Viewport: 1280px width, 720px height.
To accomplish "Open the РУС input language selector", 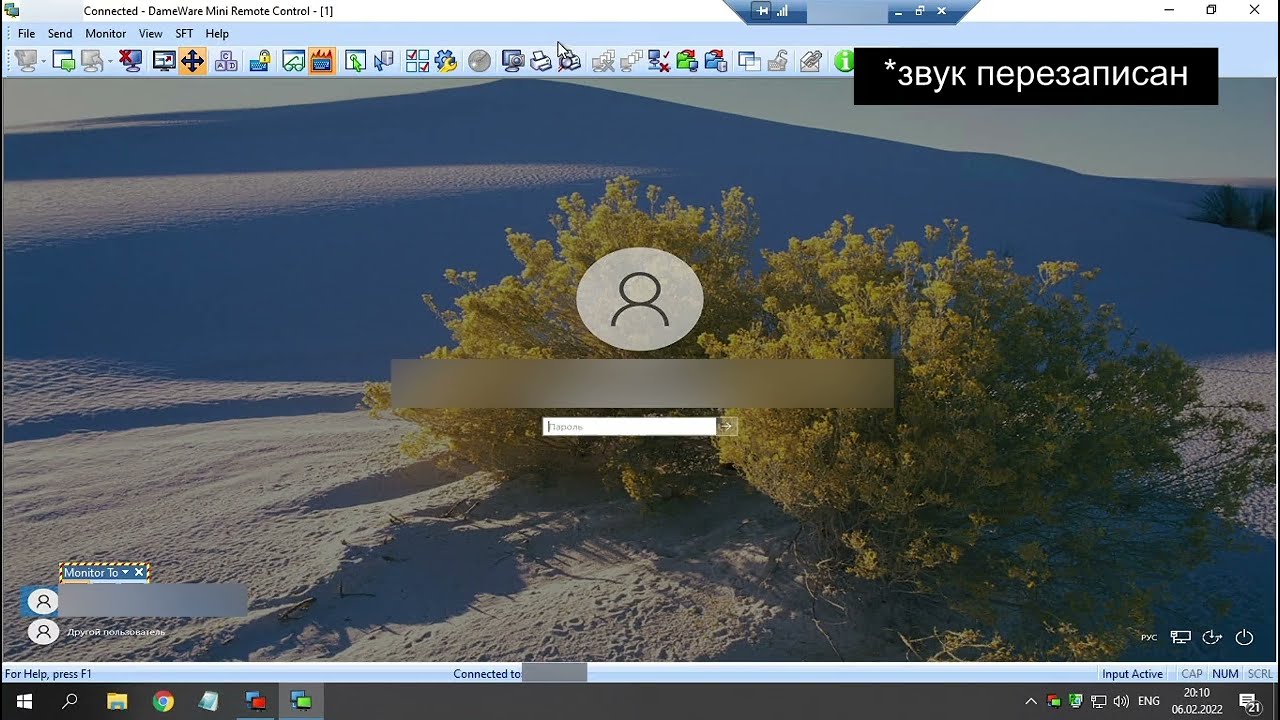I will tap(1149, 637).
